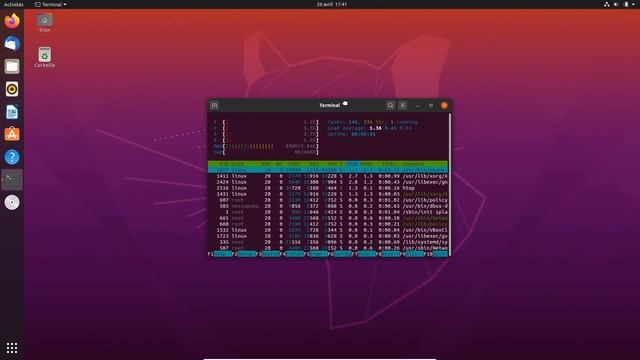Select the linux home folder desktop icon
Screen dimensions: 640x360
coord(44,23)
